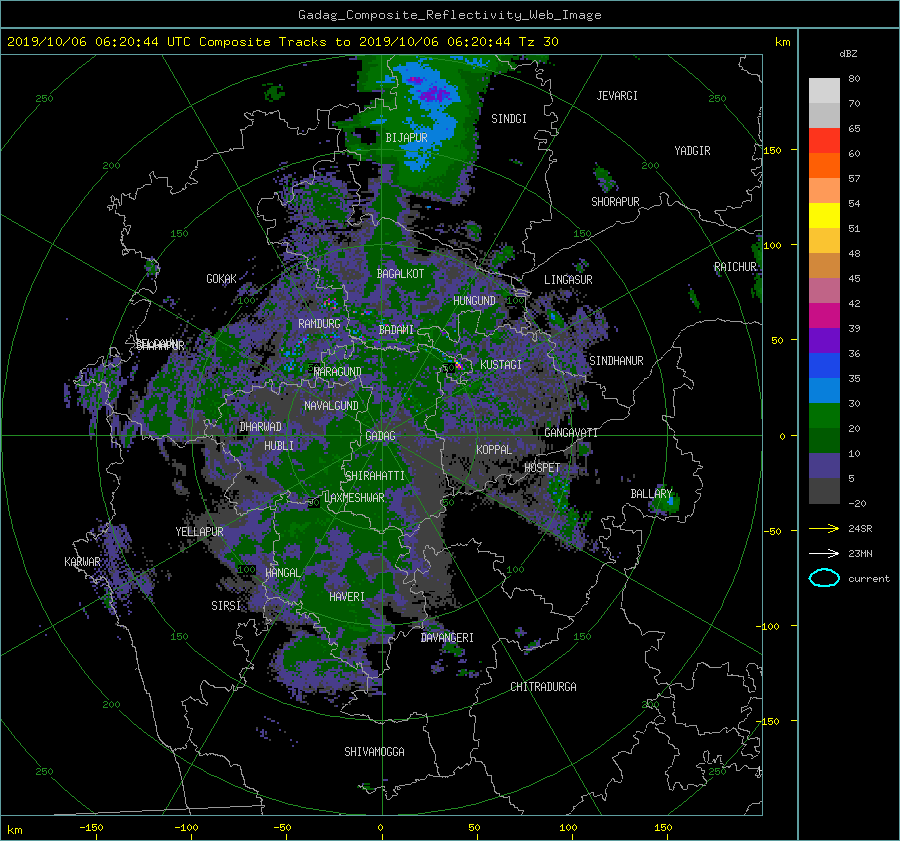Click the blue 35 dBZ color swatch
900x841 pixels.
pos(824,366)
